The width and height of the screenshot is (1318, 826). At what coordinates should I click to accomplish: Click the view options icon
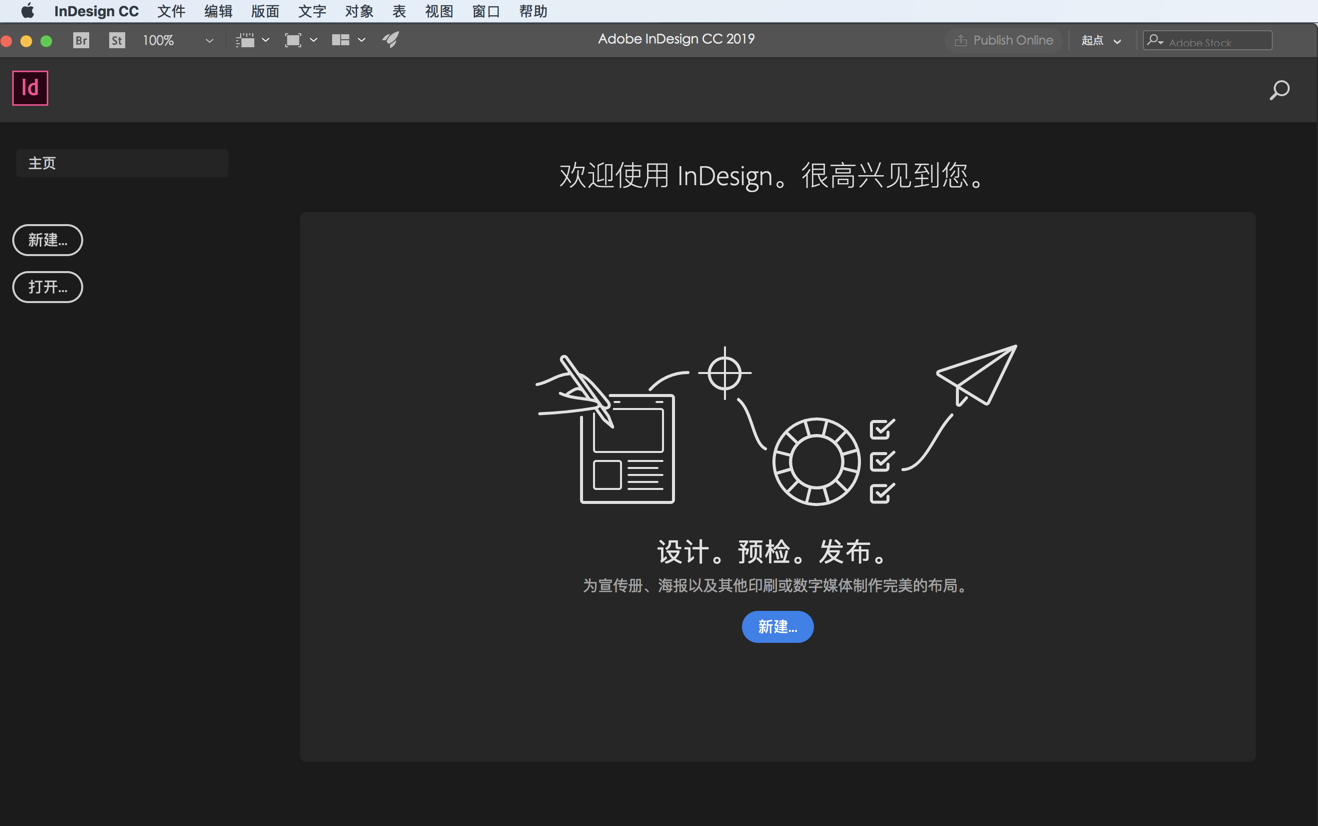(x=245, y=40)
